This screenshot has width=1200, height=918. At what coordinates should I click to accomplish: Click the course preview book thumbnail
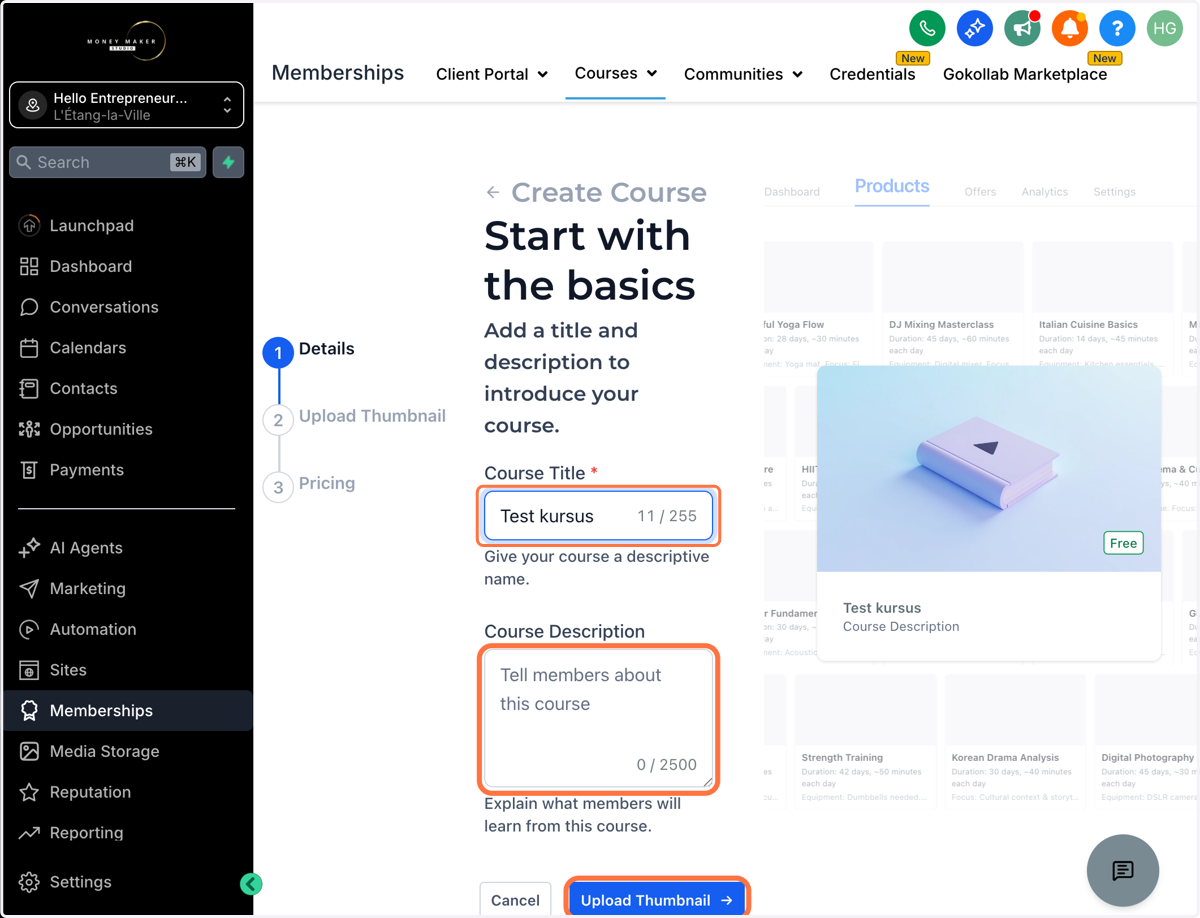pyautogui.click(x=989, y=468)
